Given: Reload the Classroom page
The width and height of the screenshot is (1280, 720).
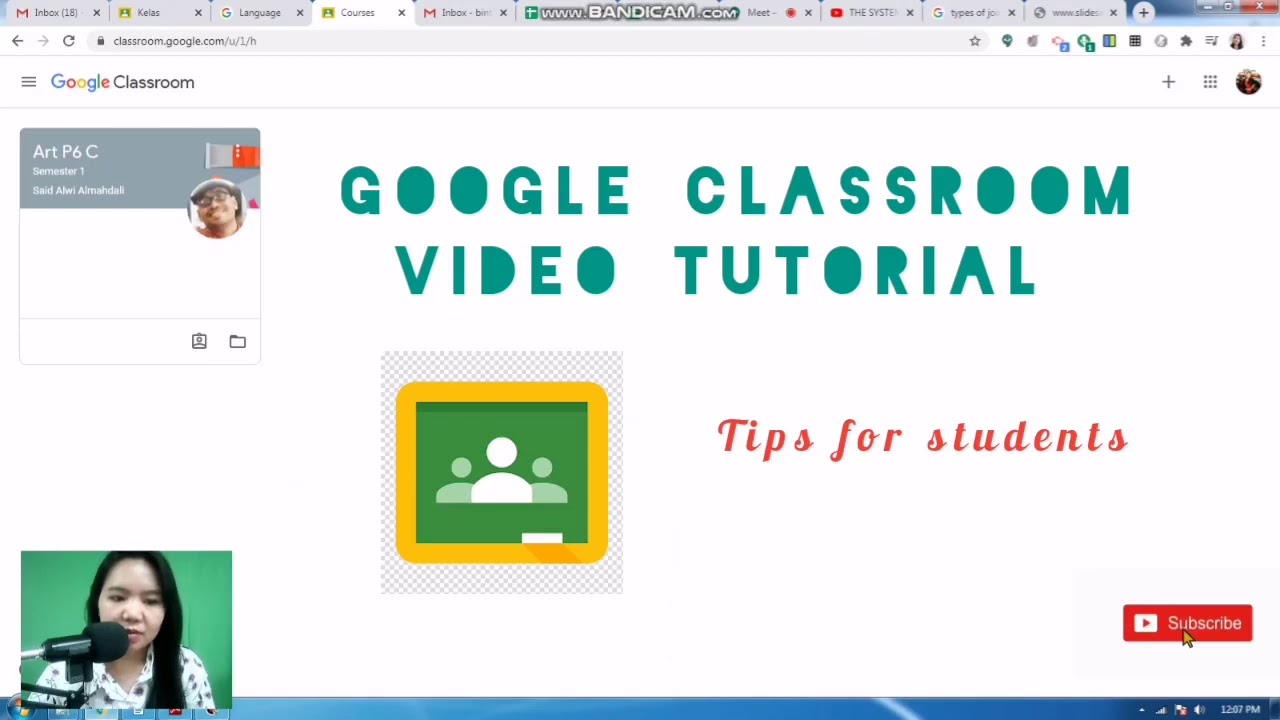Looking at the screenshot, I should pos(68,41).
